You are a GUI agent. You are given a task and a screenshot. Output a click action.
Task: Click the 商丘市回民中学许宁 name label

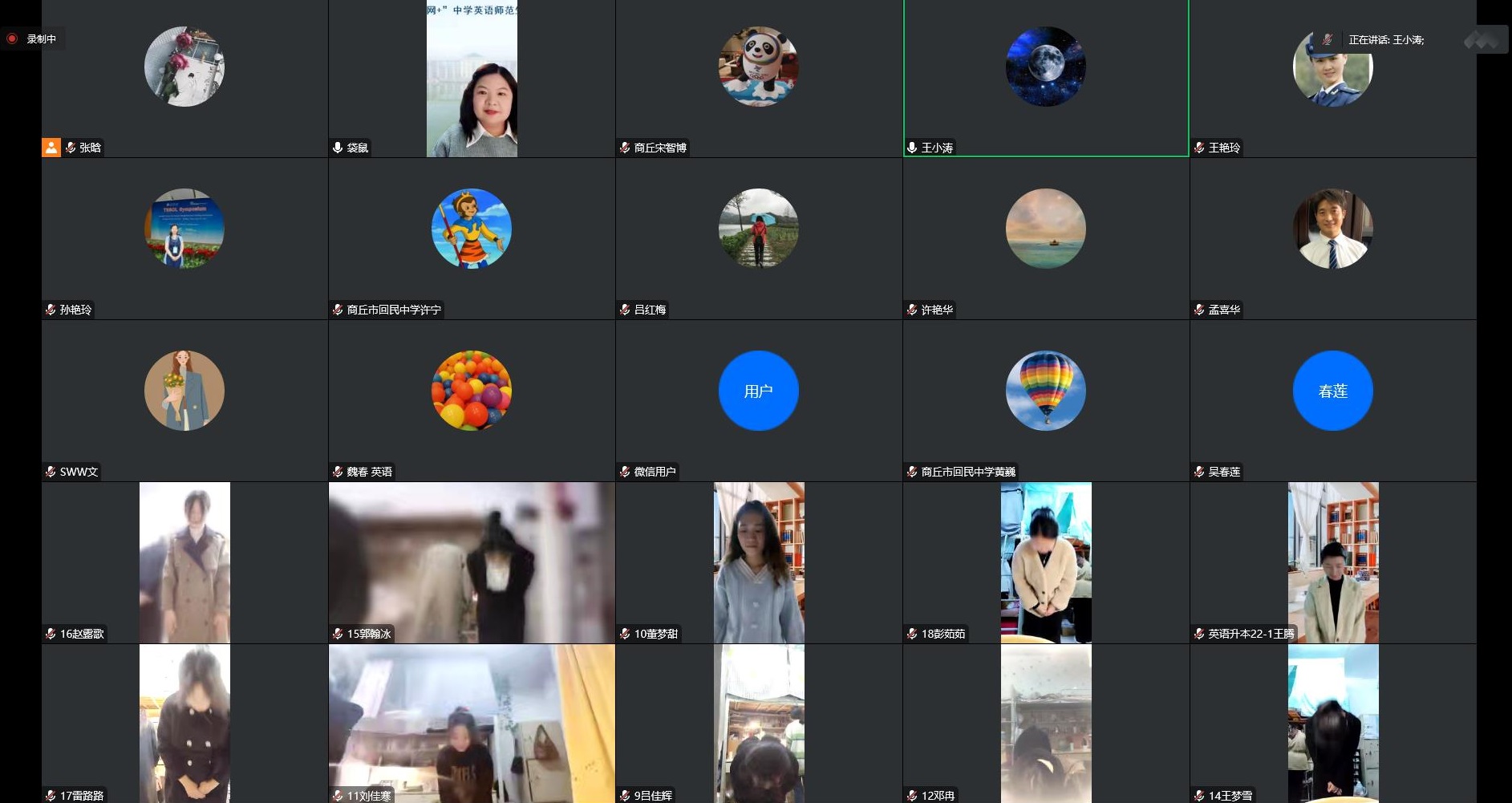[394, 310]
